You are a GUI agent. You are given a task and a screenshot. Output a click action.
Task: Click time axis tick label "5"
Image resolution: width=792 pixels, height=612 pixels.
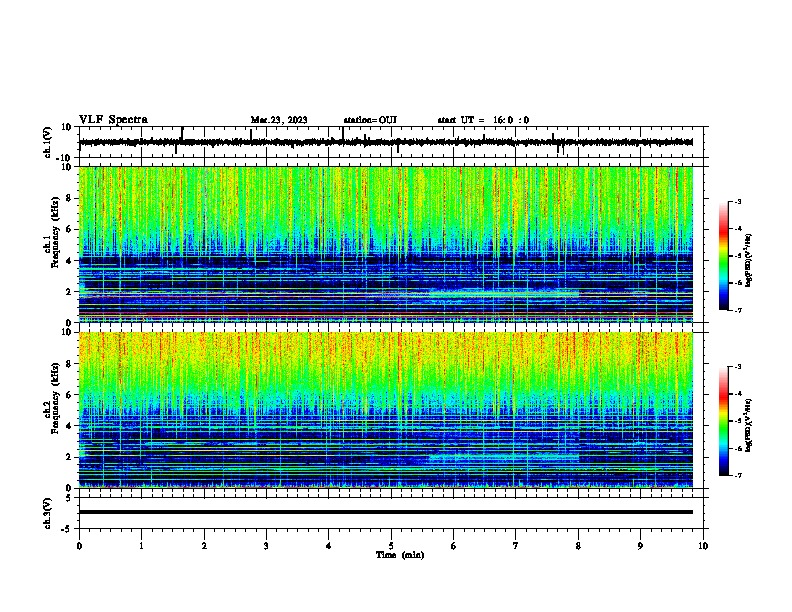pyautogui.click(x=391, y=546)
